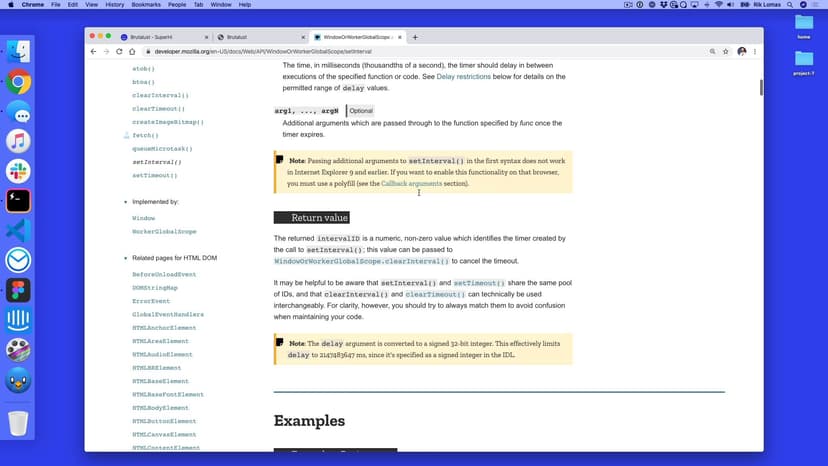Click the Chrome home button
Screen dimensions: 828x466
(133, 51)
